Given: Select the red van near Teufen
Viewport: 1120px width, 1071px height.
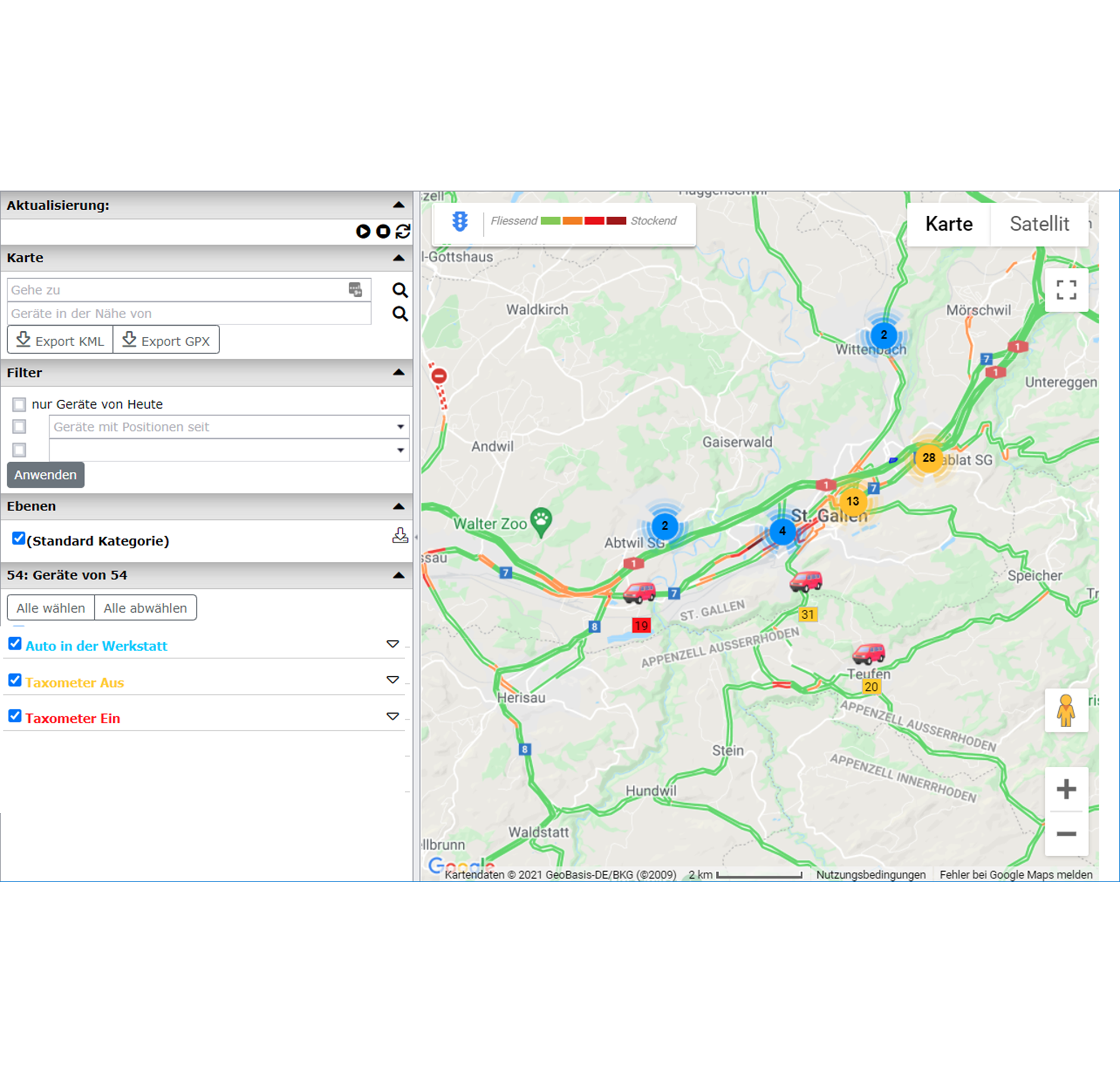Looking at the screenshot, I should pos(869,653).
